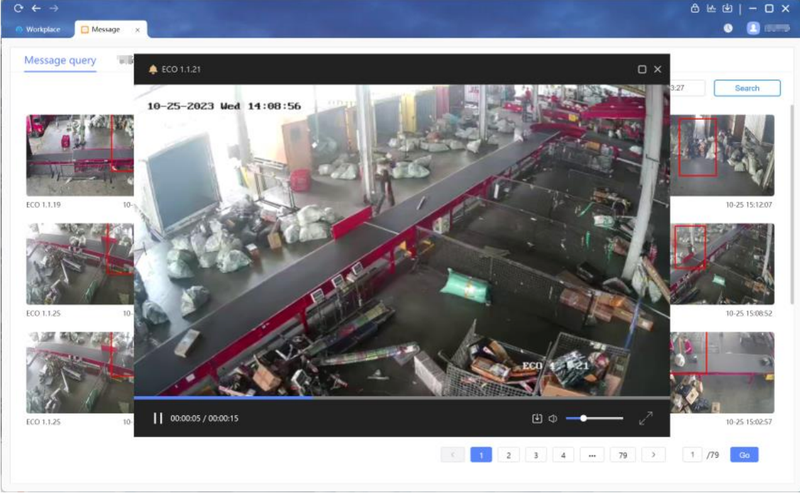Image resolution: width=800 pixels, height=493 pixels.
Task: Click the refresh icon in title bar
Action: click(x=18, y=8)
